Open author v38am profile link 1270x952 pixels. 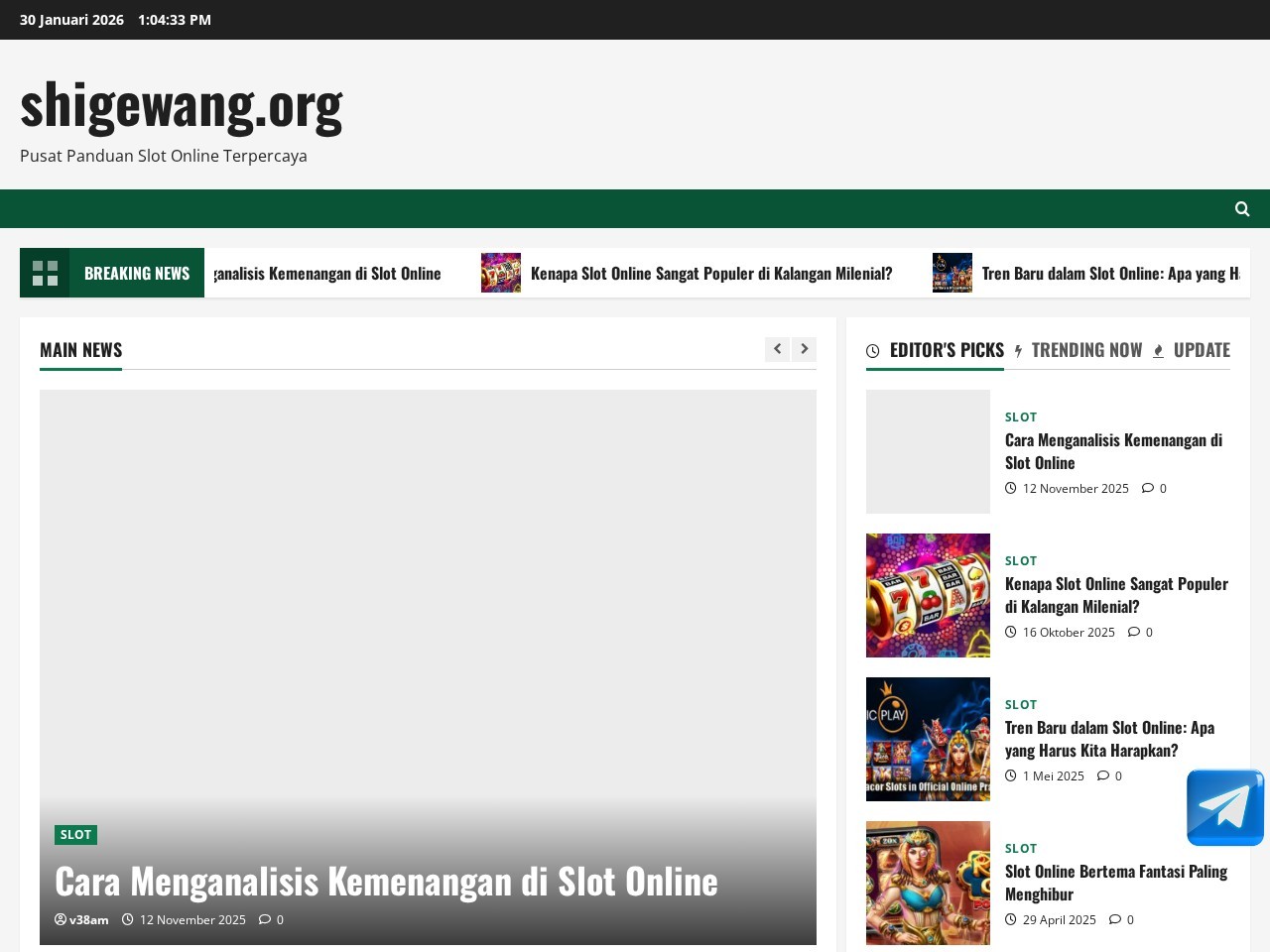coord(81,919)
